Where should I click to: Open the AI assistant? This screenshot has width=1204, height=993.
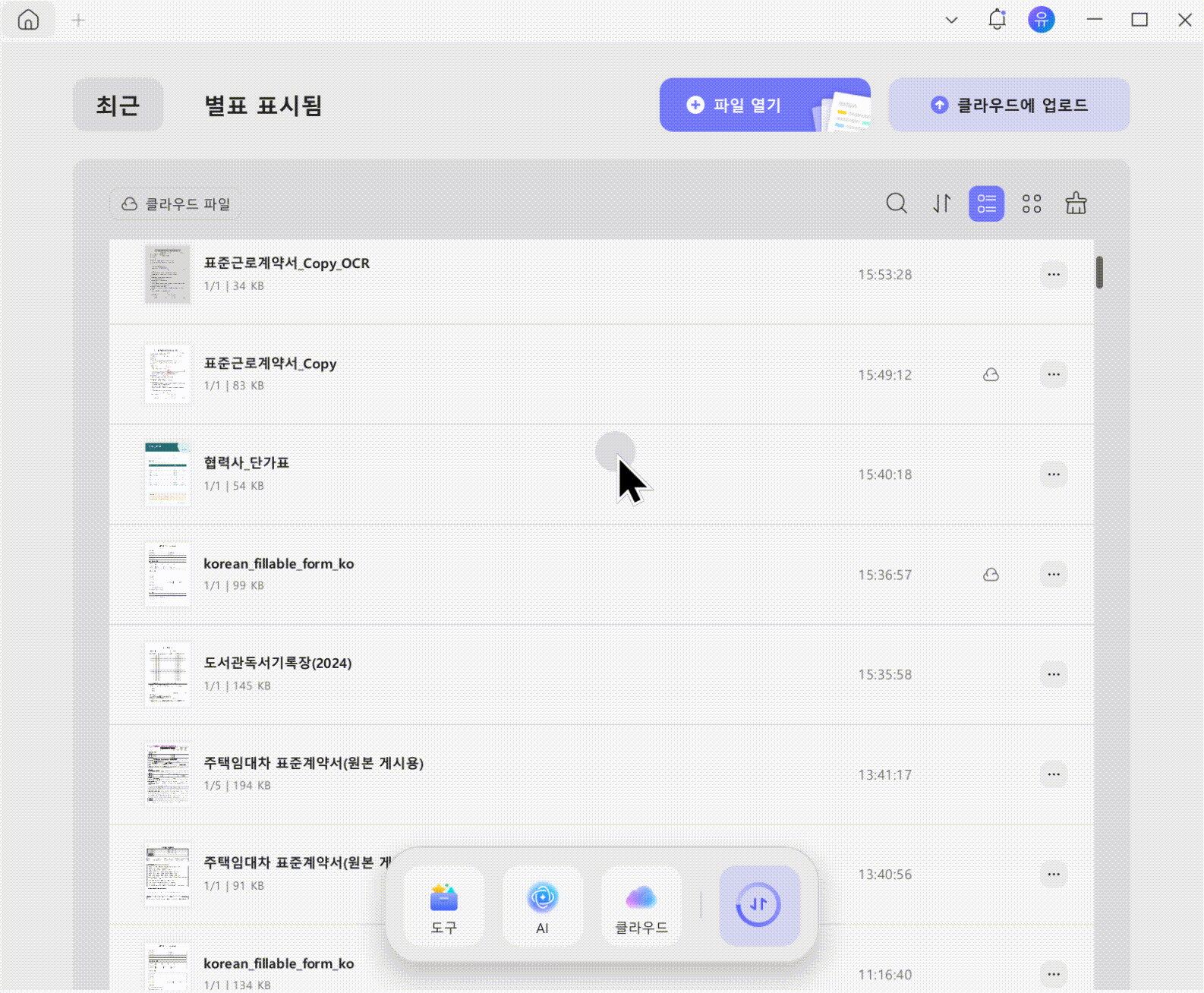pyautogui.click(x=542, y=906)
